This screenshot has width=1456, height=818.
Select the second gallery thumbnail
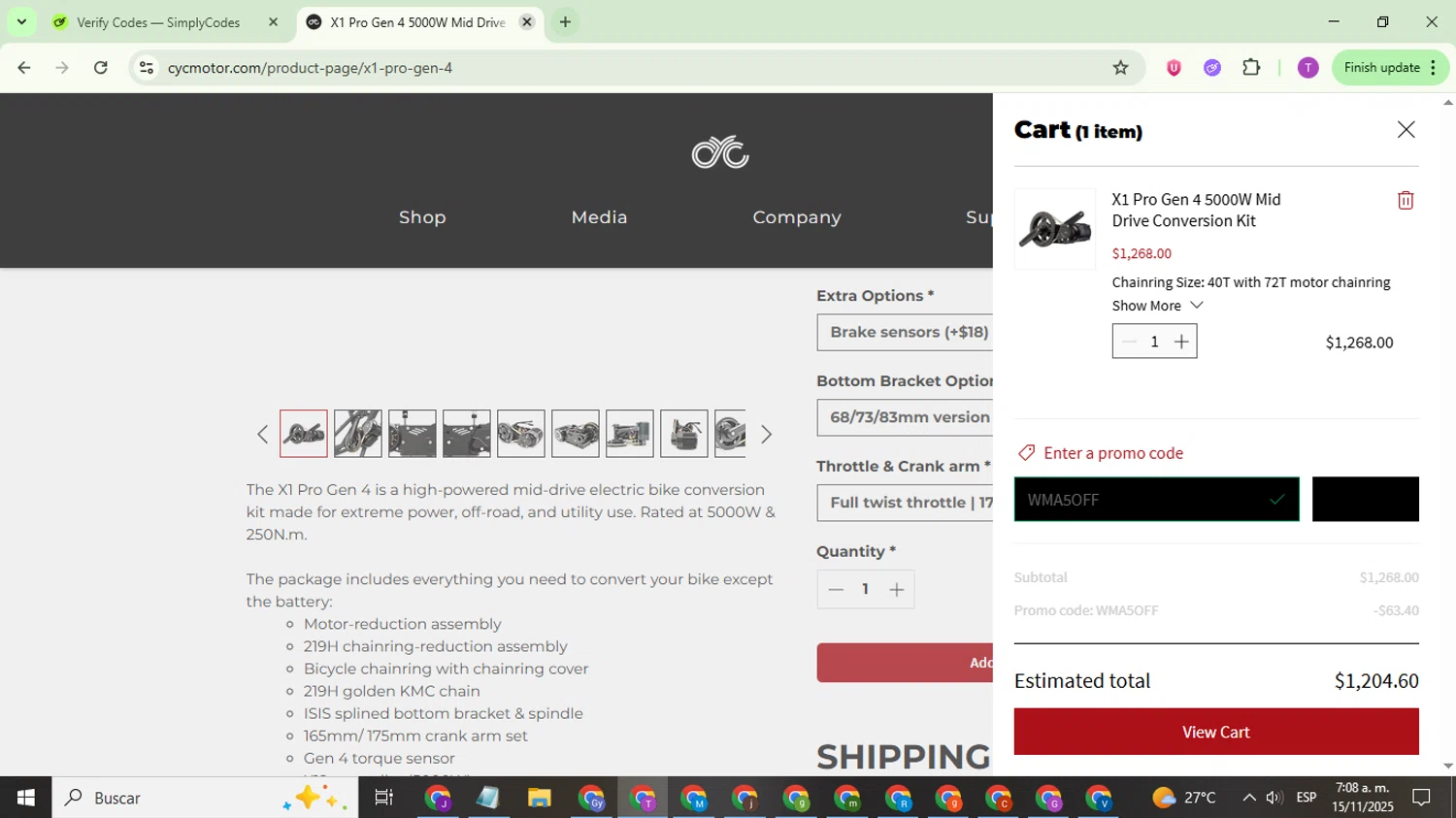[x=358, y=434]
